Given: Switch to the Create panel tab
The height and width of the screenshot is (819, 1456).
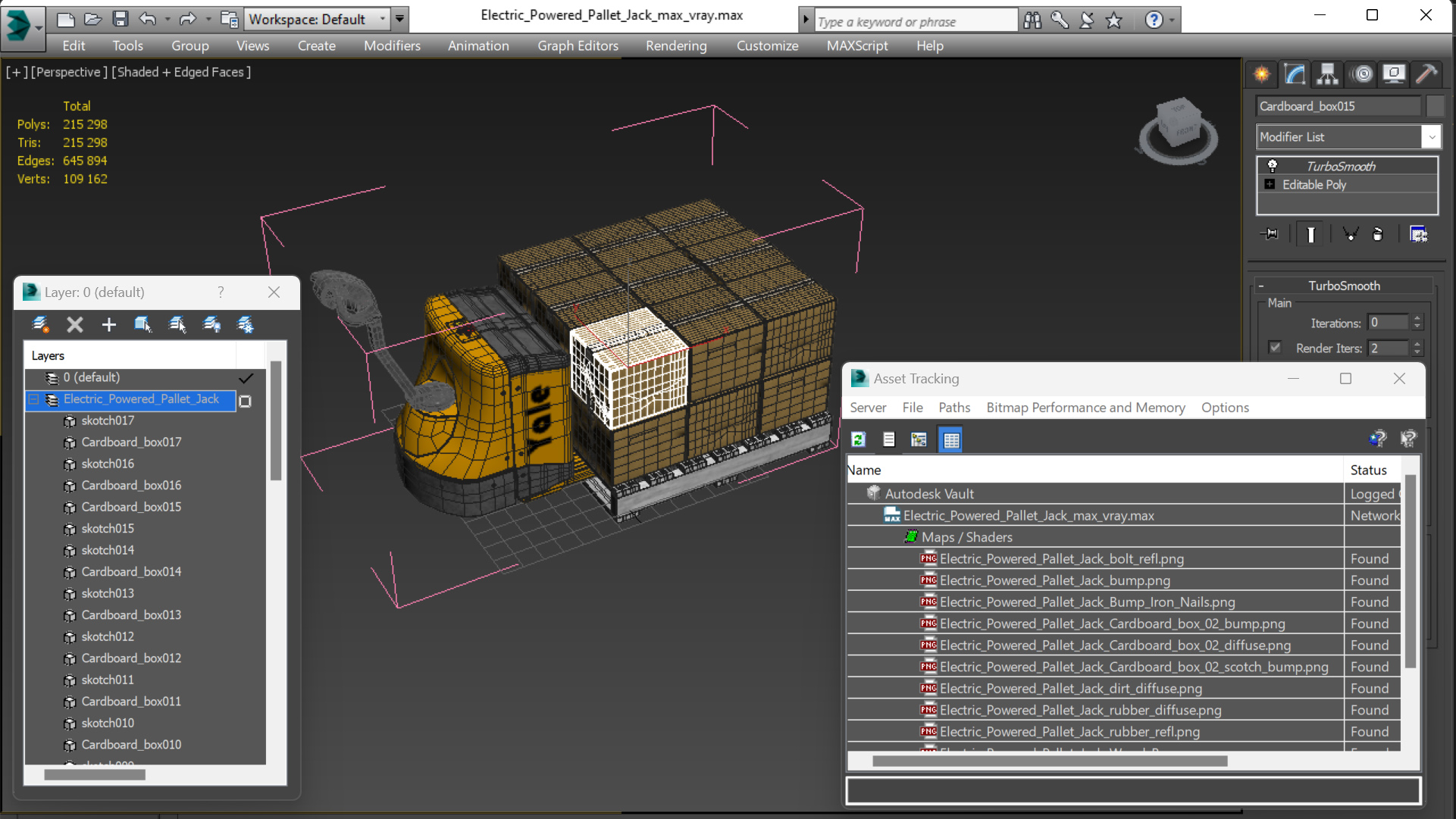Looking at the screenshot, I should (1262, 73).
